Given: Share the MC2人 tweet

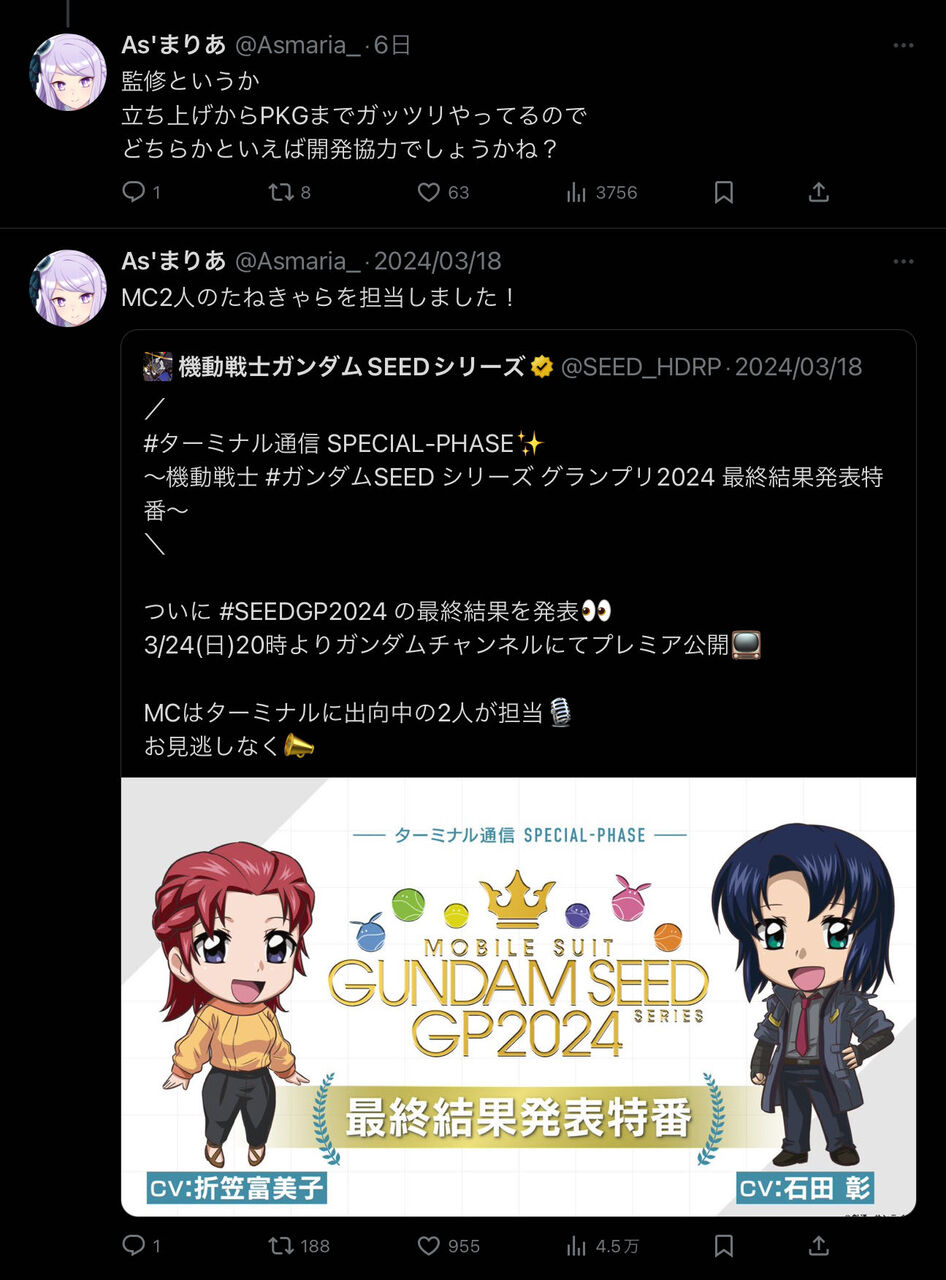Looking at the screenshot, I should coord(819,1245).
